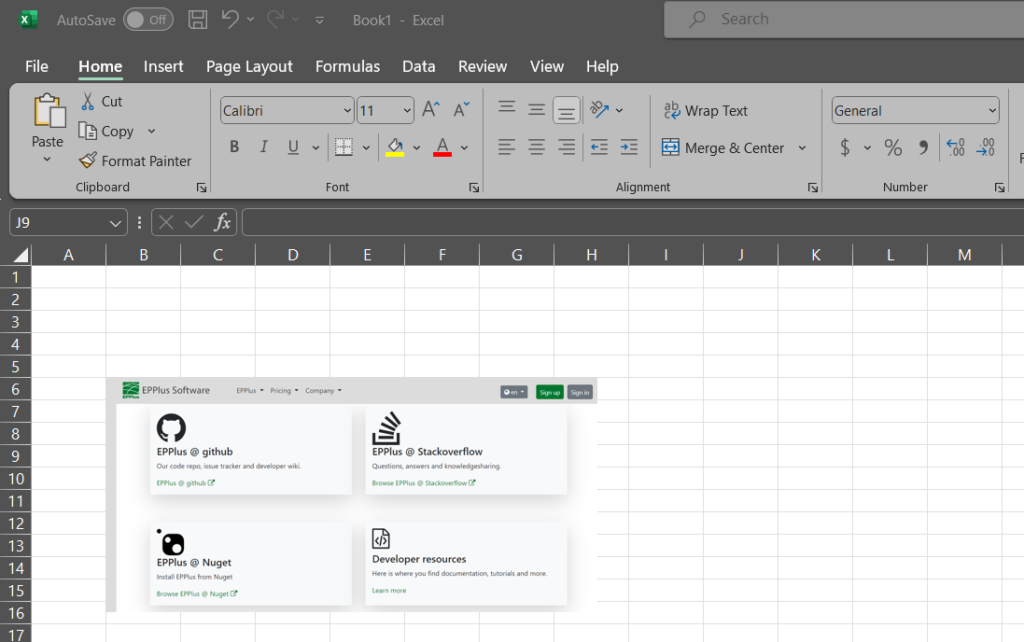Click the Save icon in title bar
The height and width of the screenshot is (642, 1024).
click(x=197, y=20)
